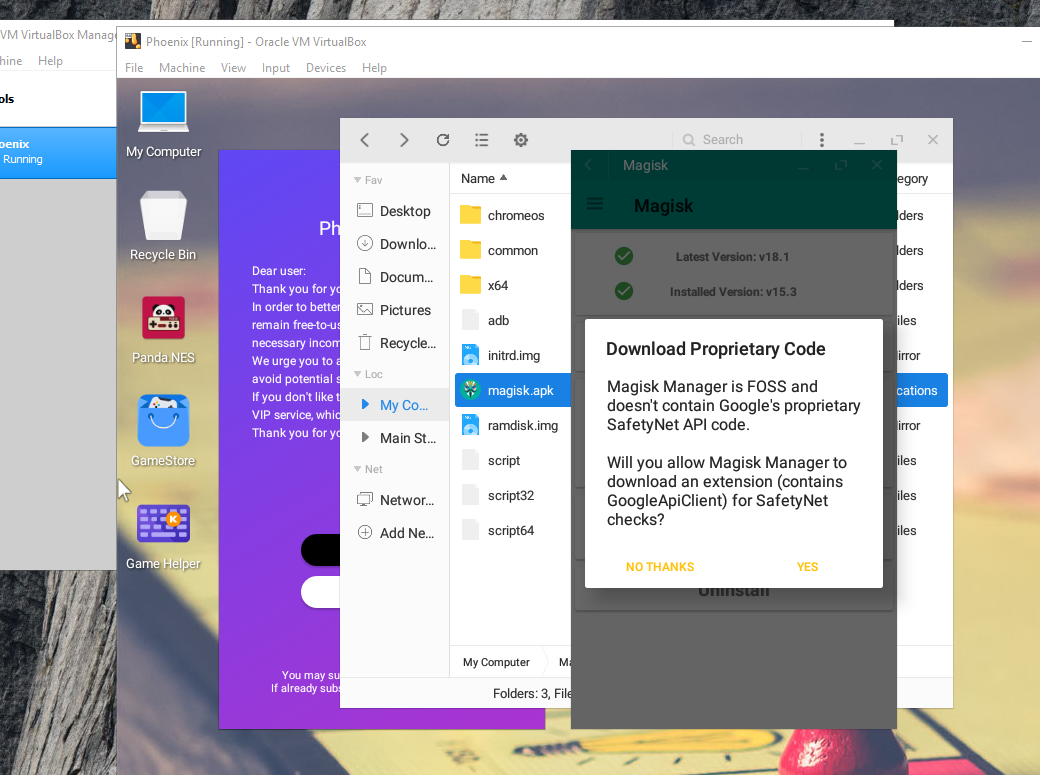
Task: Open the Recycle Bin desktop icon
Action: [x=163, y=226]
